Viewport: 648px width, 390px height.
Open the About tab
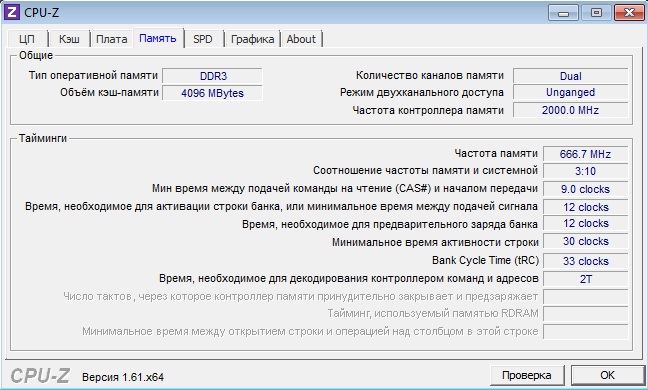(x=301, y=39)
